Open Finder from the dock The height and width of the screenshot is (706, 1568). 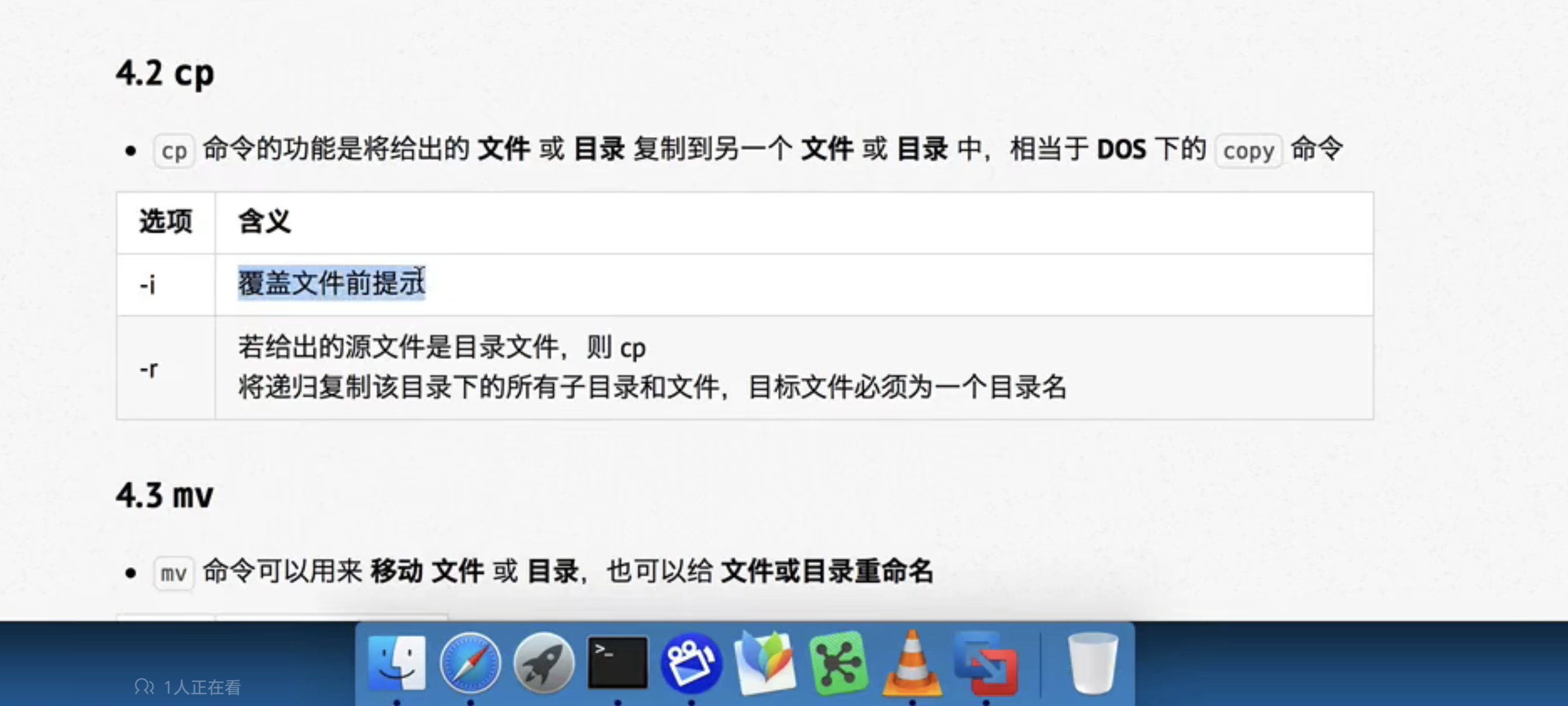[397, 663]
